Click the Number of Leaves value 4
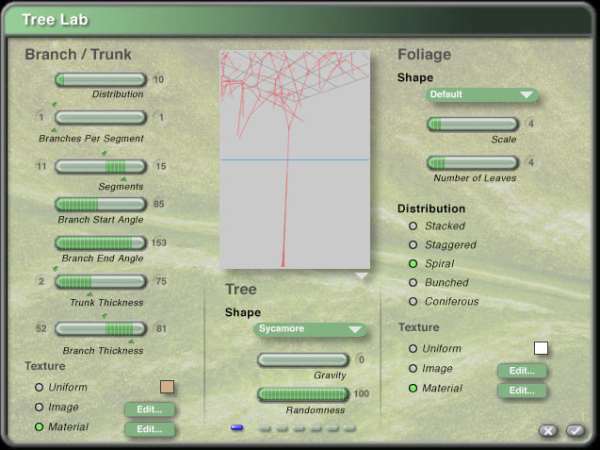The image size is (600, 450). pyautogui.click(x=531, y=163)
